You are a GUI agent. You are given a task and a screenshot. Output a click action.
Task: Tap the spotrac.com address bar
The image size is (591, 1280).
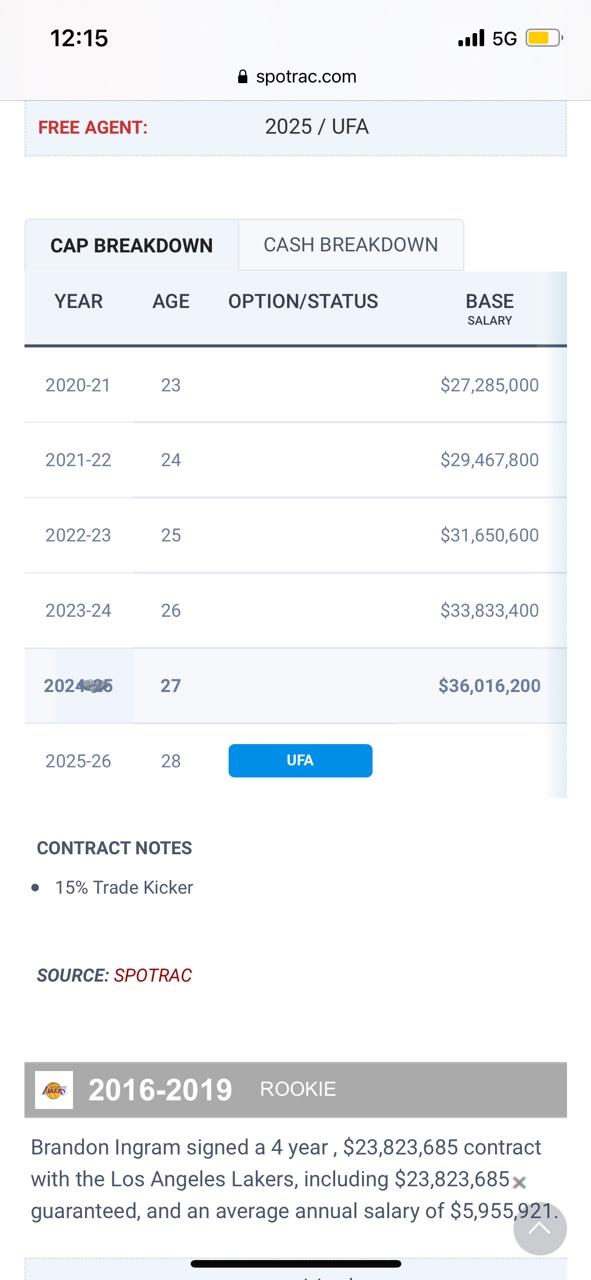point(296,77)
